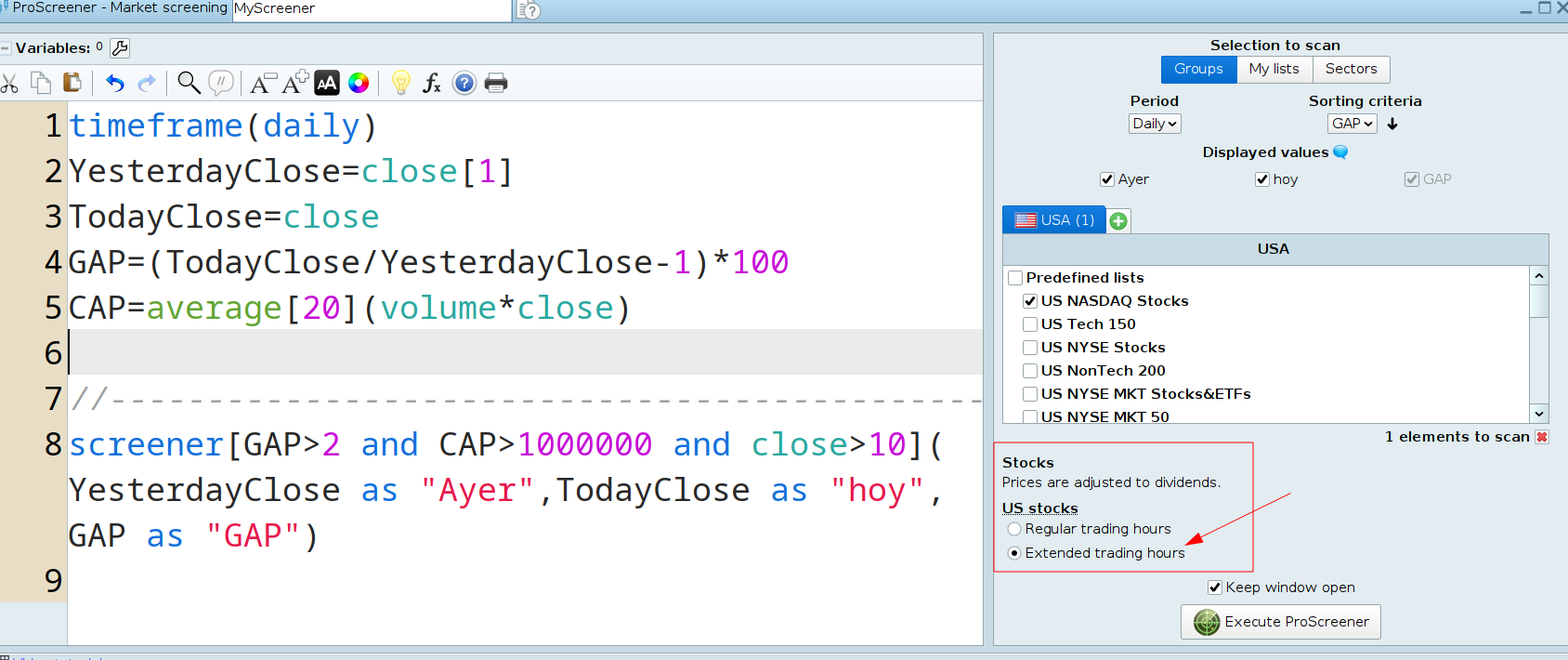Image resolution: width=1568 pixels, height=660 pixels.
Task: Place cursor on empty code line 6
Action: (525, 352)
